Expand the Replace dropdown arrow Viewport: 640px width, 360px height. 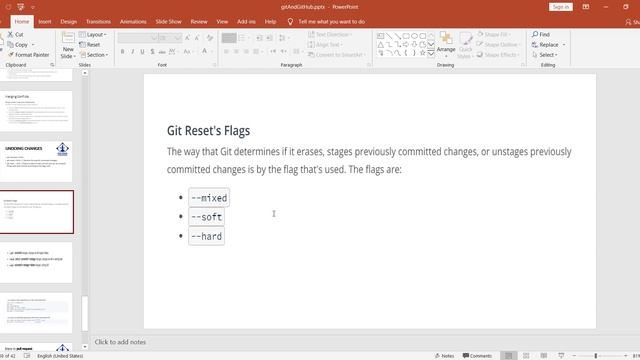(x=564, y=44)
